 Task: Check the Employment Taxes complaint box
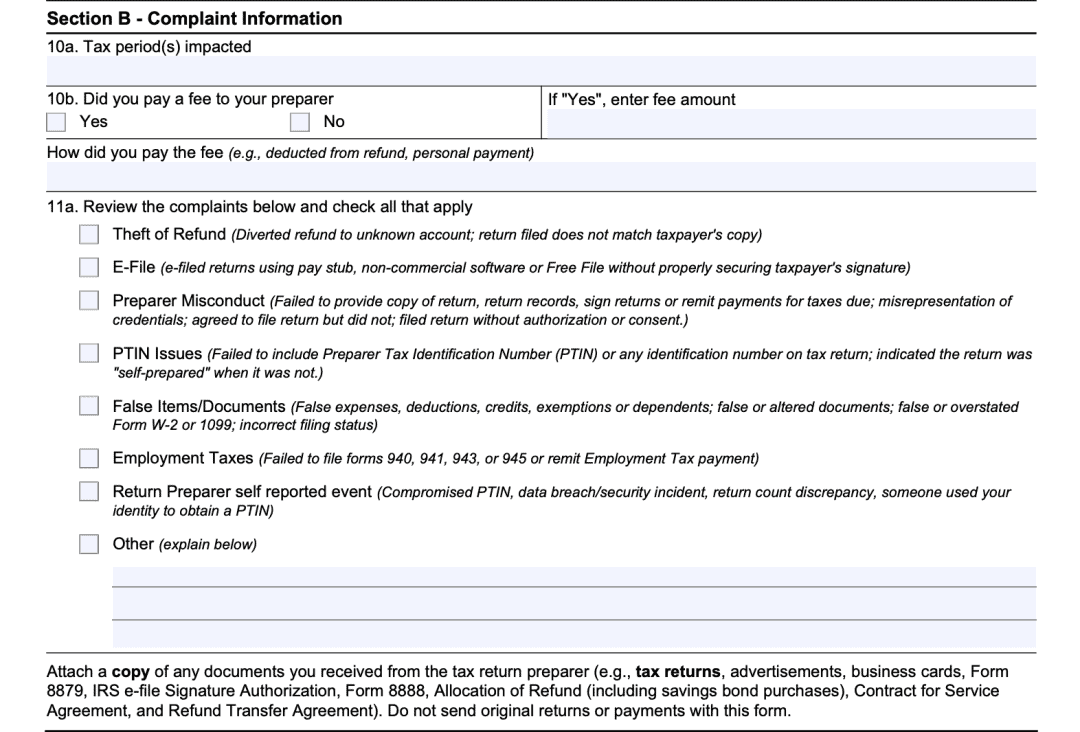(x=88, y=458)
